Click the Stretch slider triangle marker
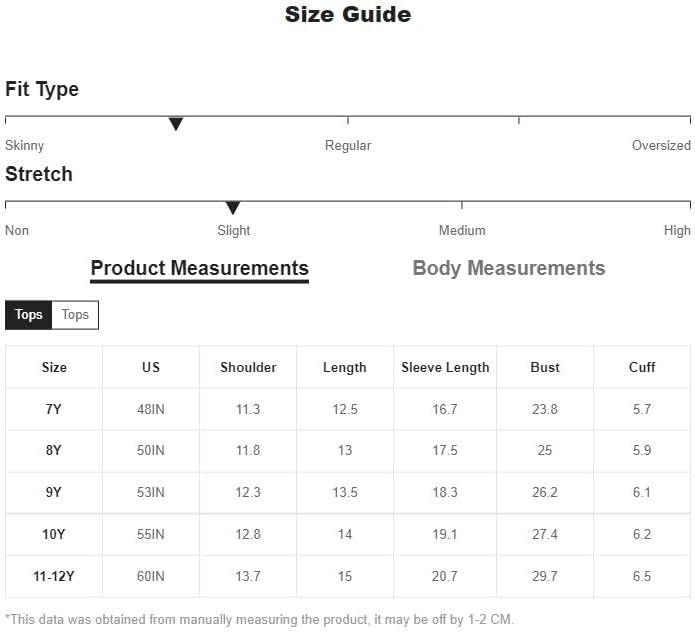Screen dimensions: 695x633 coord(233,208)
